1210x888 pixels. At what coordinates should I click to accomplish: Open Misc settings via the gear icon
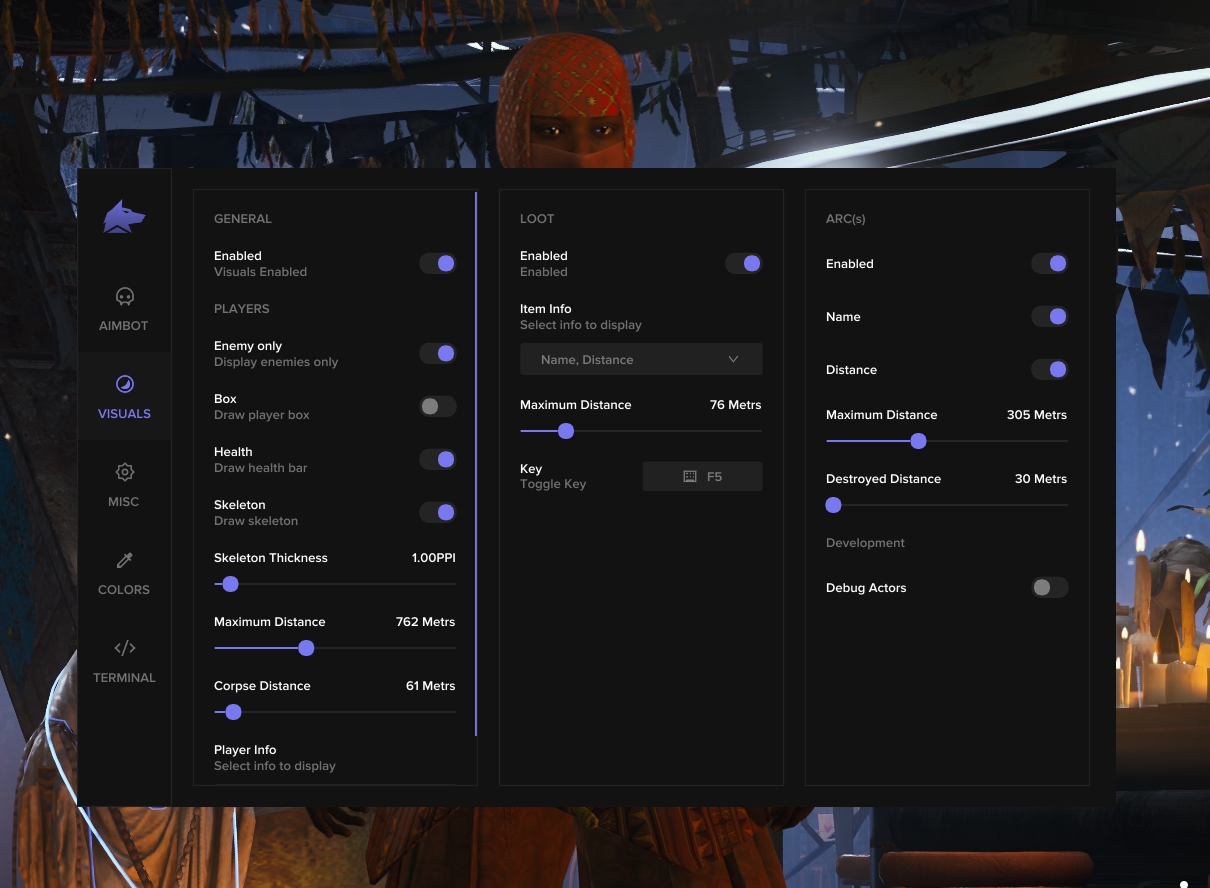point(124,472)
